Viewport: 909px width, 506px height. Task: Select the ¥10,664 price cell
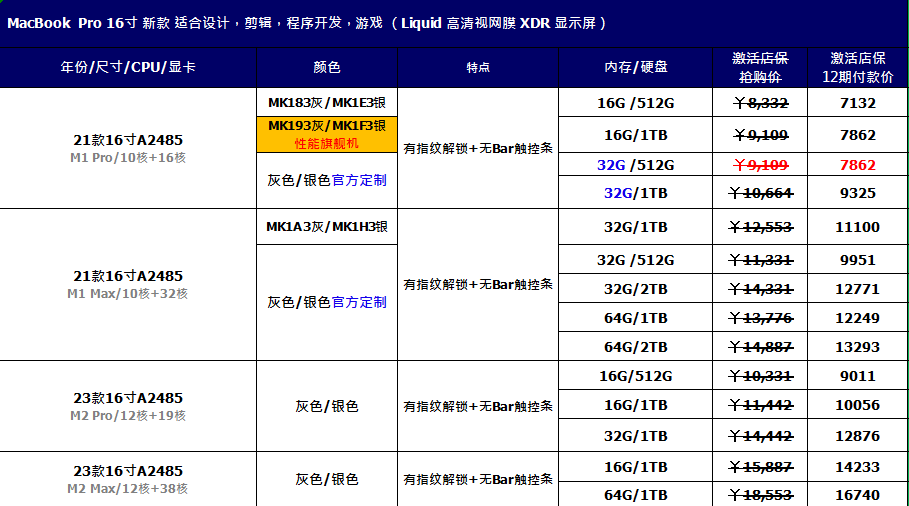tap(760, 193)
